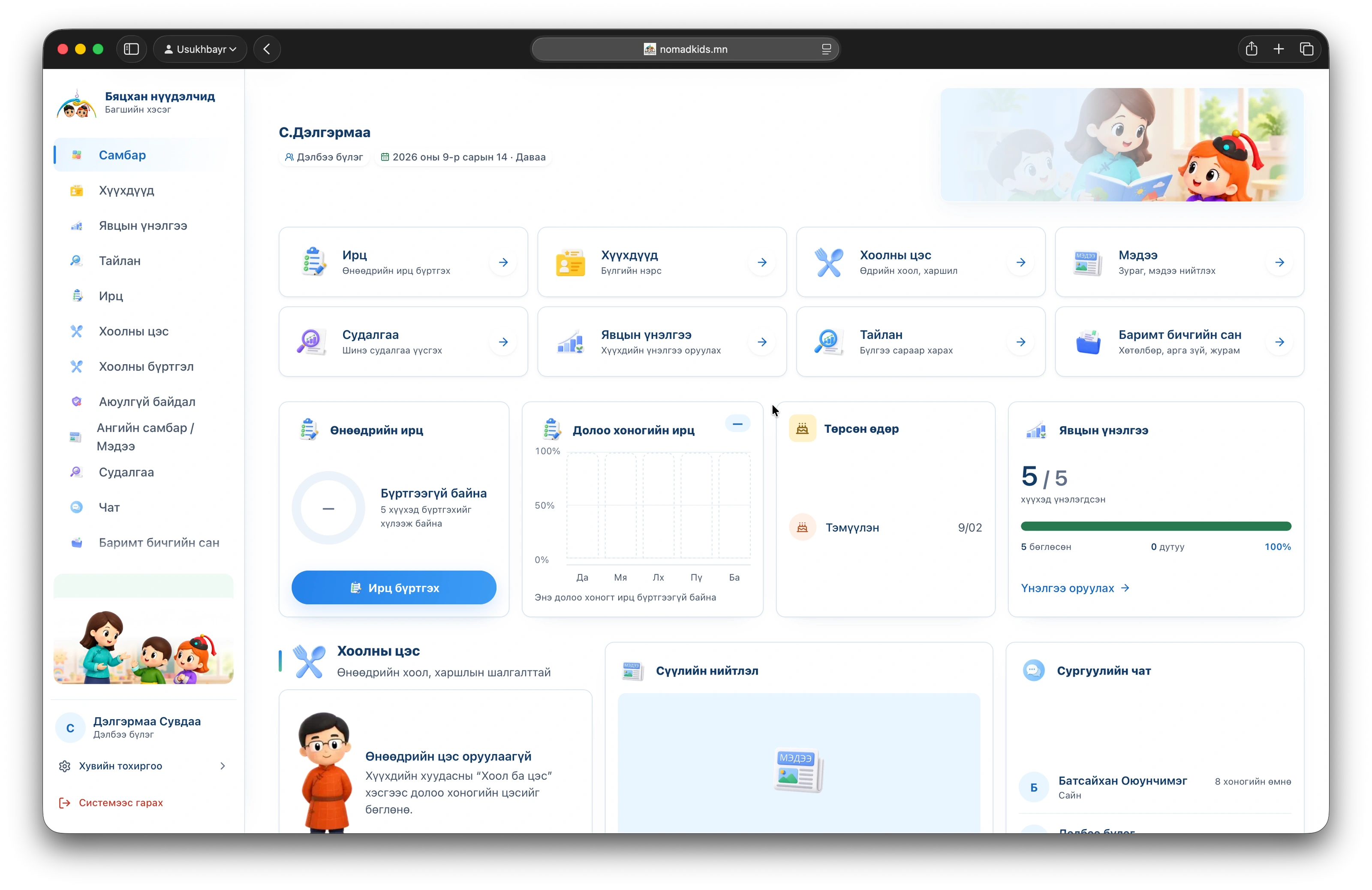The image size is (1372, 890).
Task: Click the Ирц бүртгэх button
Action: click(x=394, y=588)
